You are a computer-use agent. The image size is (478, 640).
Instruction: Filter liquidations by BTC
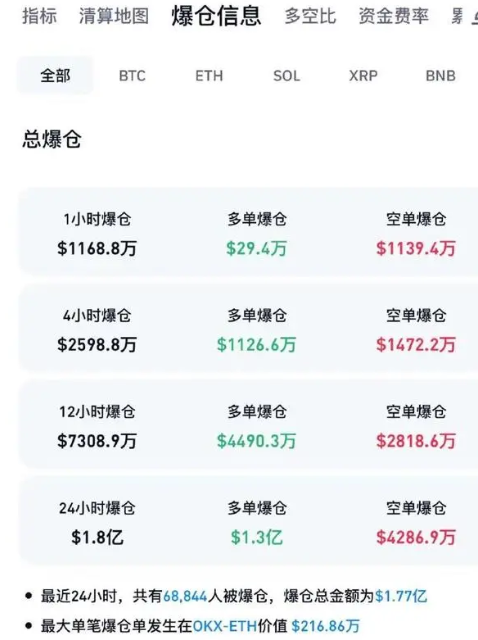[132, 76]
